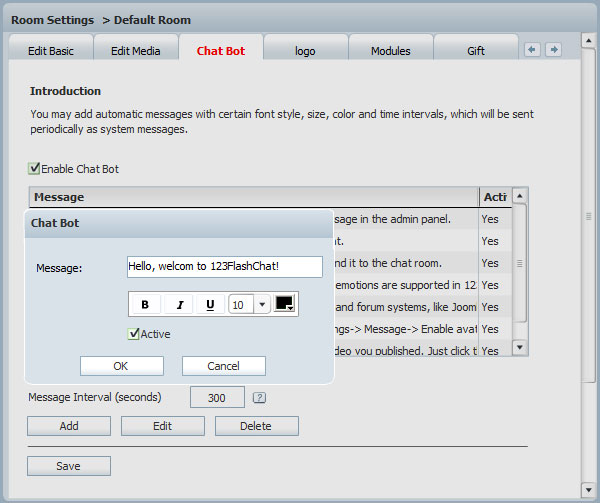
Task: Disable the Enable Chat Bot checkbox
Action: [x=35, y=169]
